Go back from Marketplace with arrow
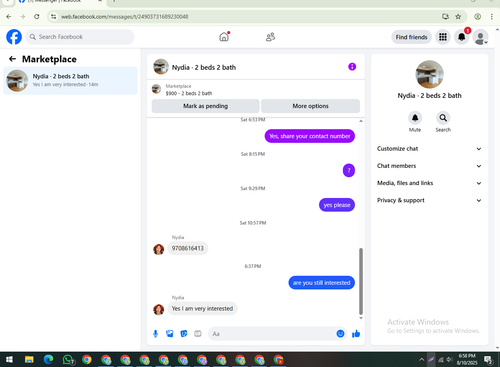Screen dimensions: 500x367 (x=12, y=59)
